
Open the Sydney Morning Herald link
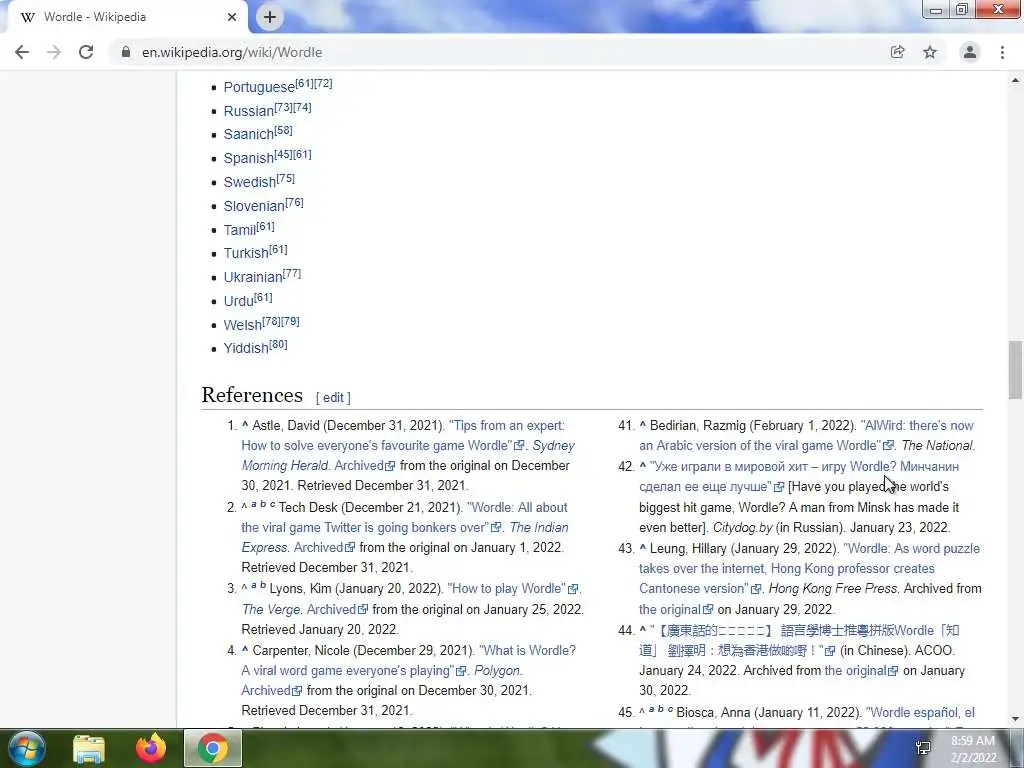[408, 455]
